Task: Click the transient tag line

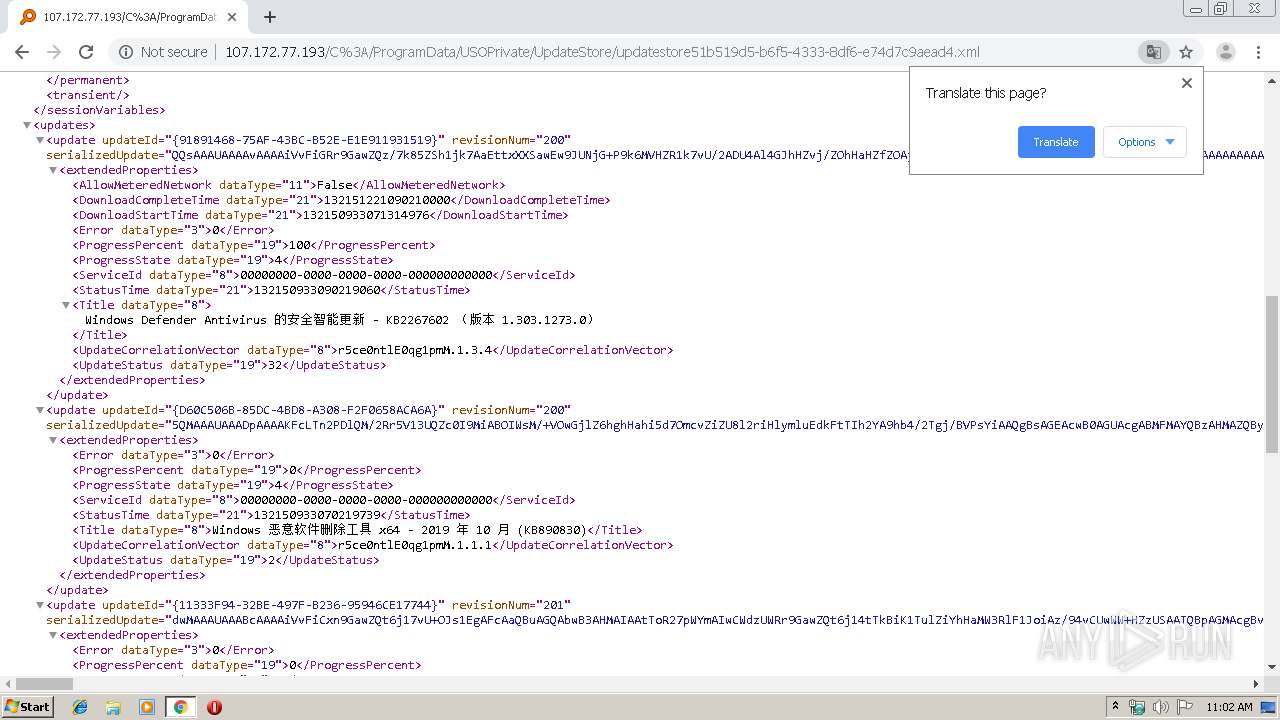Action: (88, 95)
